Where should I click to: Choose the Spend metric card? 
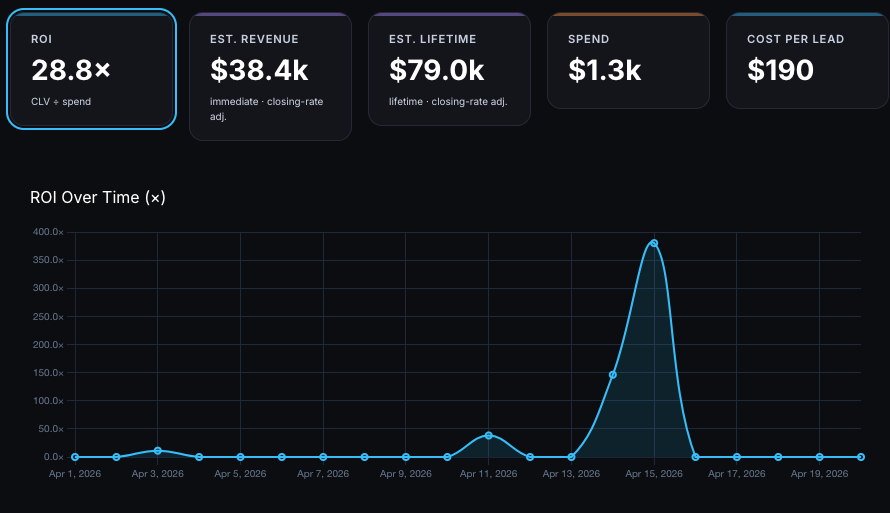[x=628, y=61]
